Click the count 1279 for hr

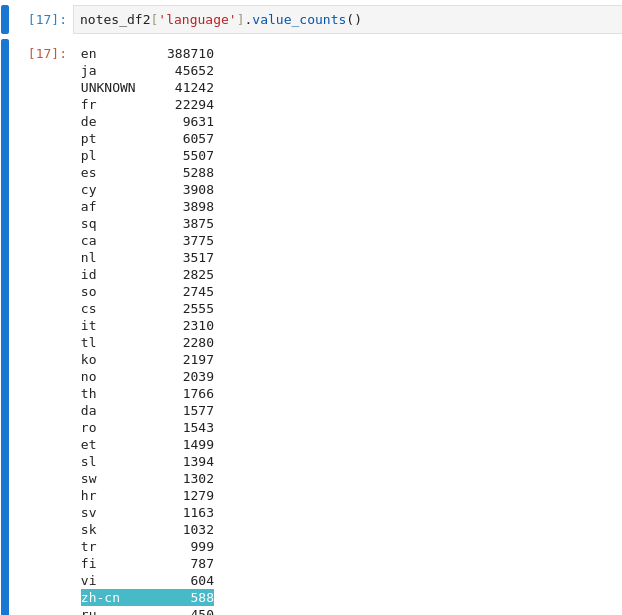198,496
